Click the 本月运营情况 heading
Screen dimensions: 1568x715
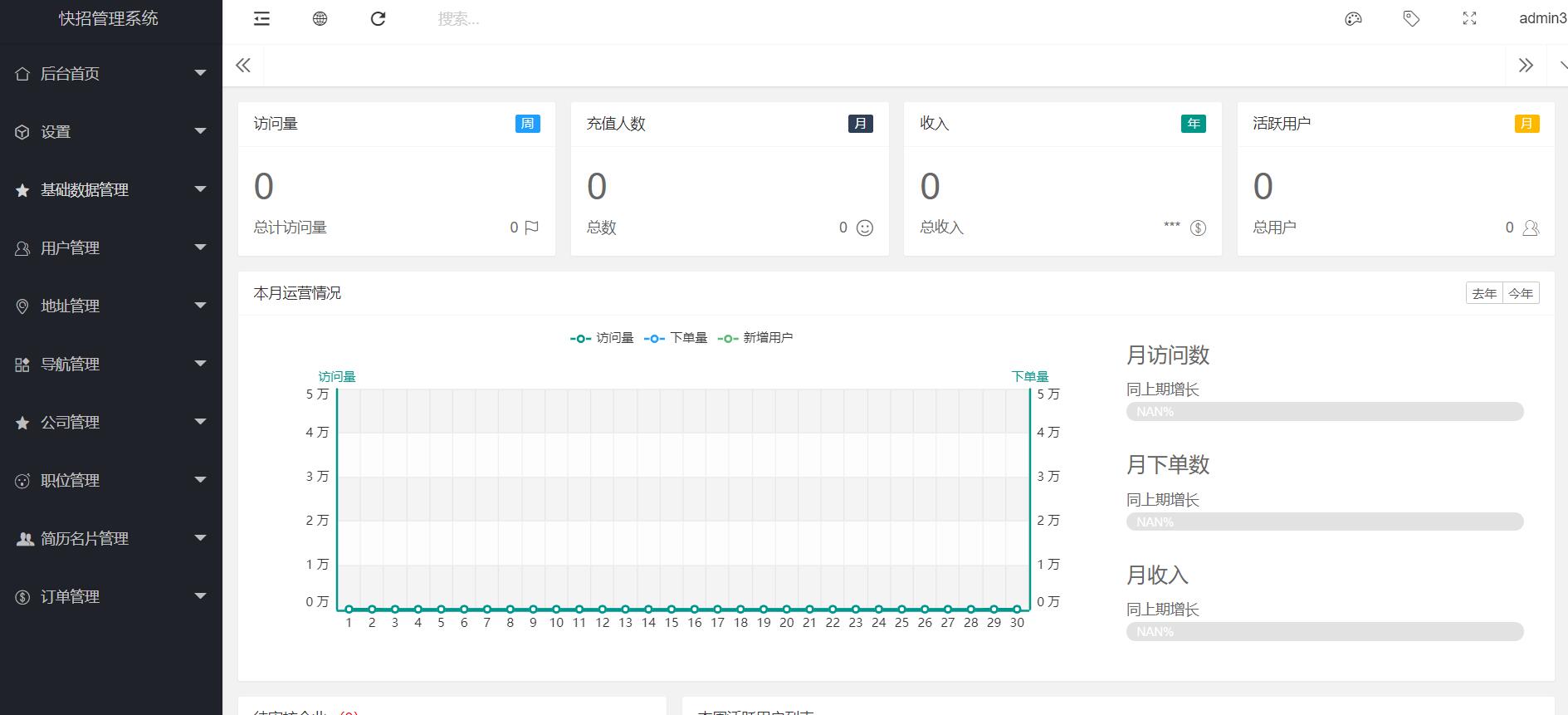tap(297, 293)
